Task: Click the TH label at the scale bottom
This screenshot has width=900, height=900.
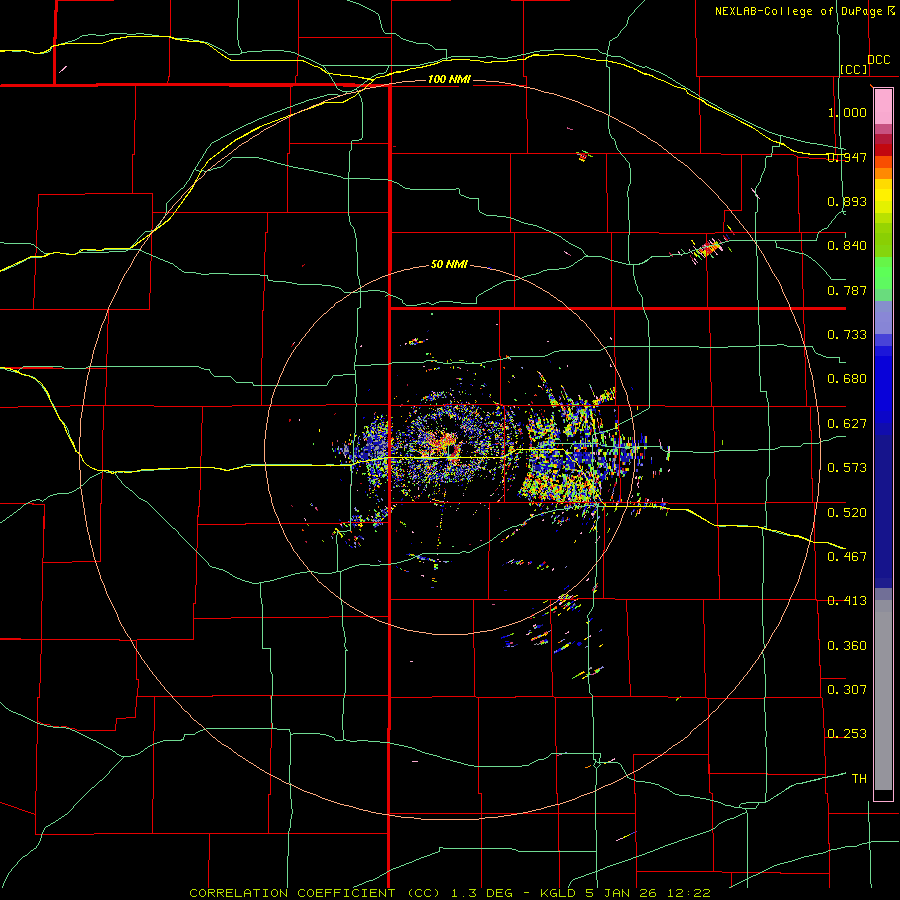Action: click(859, 779)
